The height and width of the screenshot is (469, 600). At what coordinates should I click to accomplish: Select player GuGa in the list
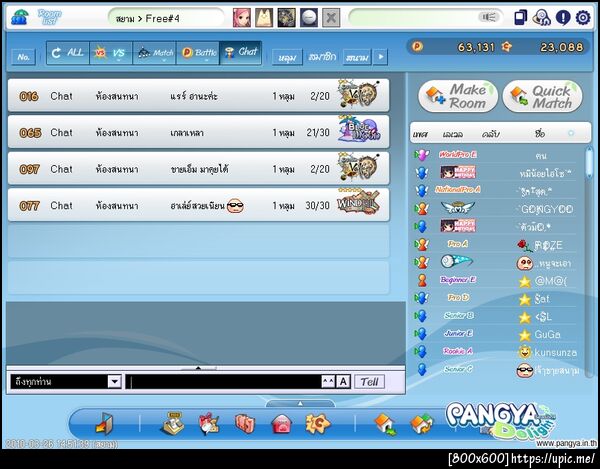tap(495, 335)
